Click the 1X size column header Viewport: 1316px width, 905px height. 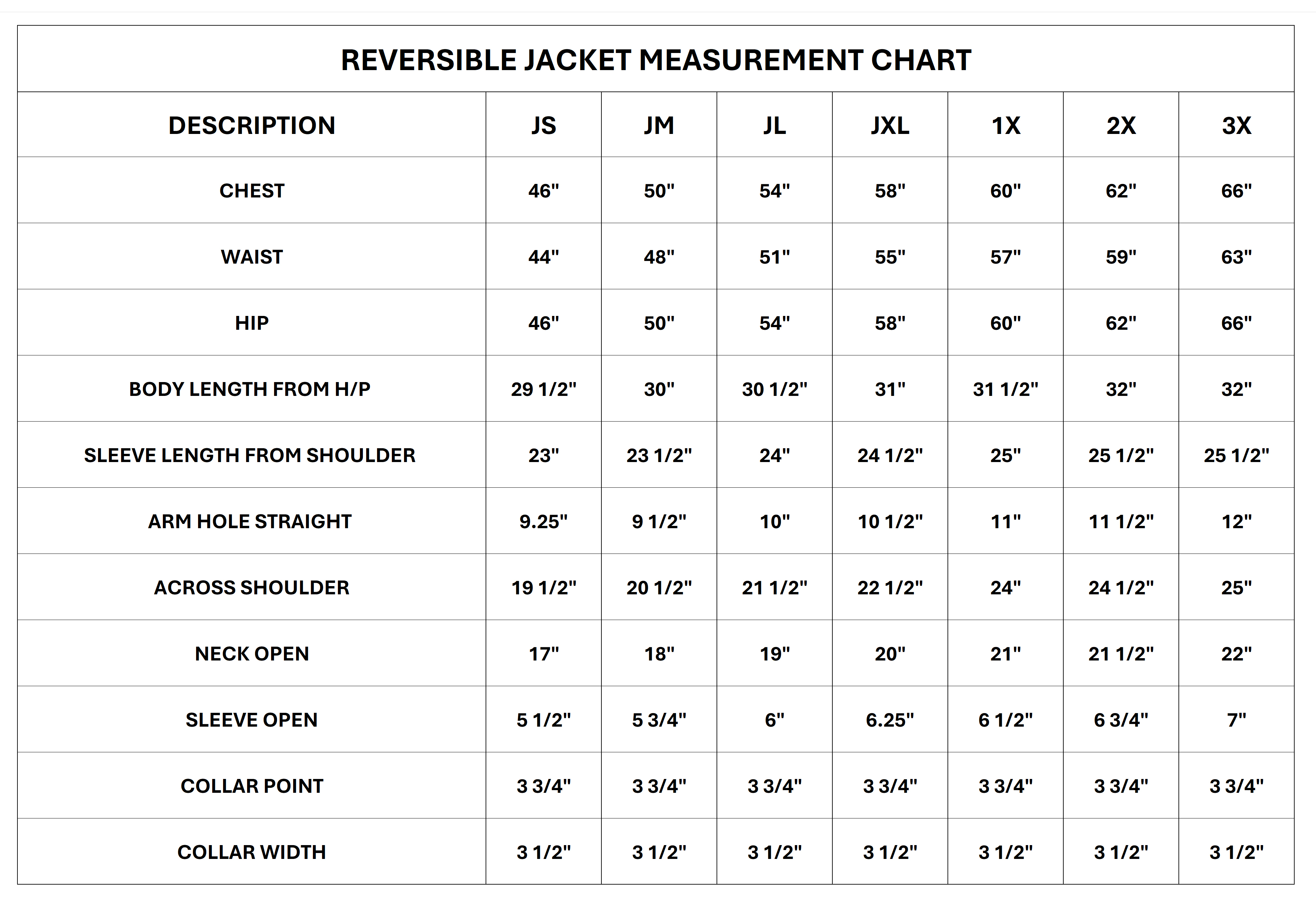1005,125
